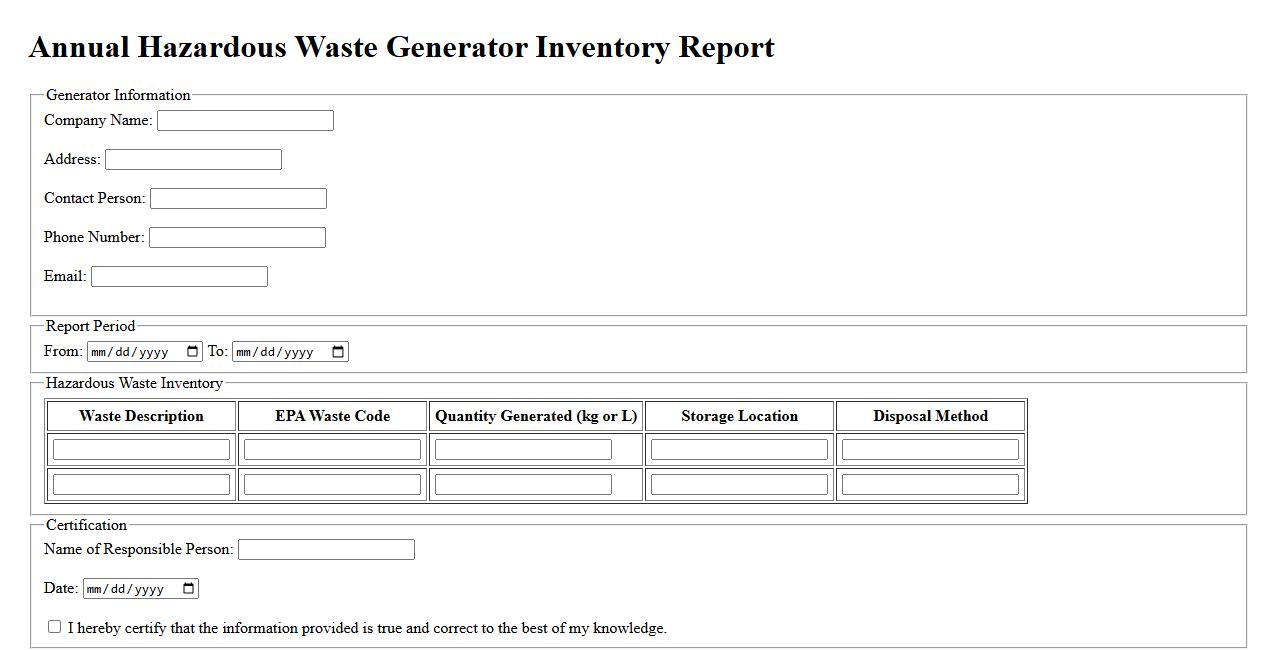This screenshot has width=1278, height=650.
Task: Focus the Email input field
Action: point(179,277)
